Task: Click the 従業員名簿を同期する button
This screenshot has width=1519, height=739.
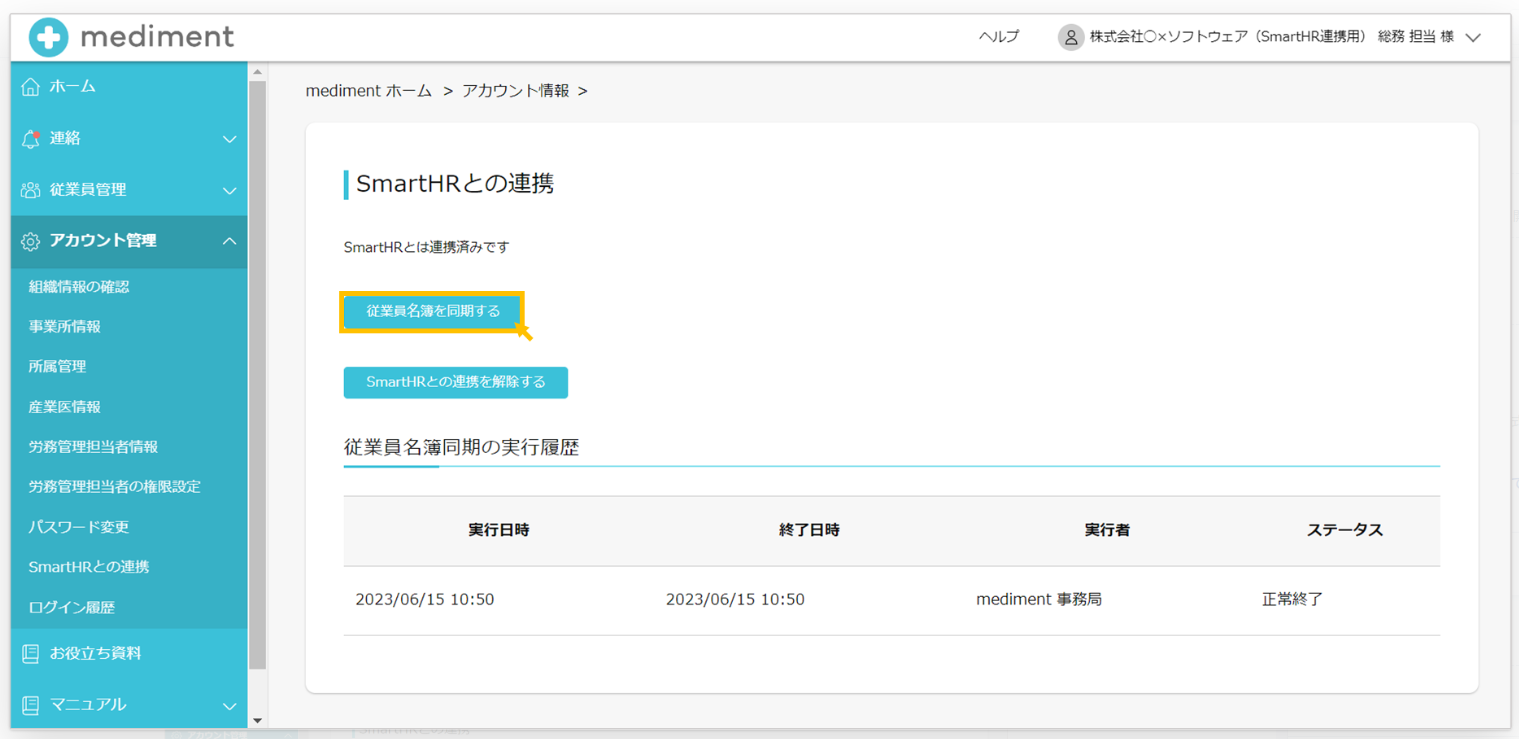Action: [432, 311]
